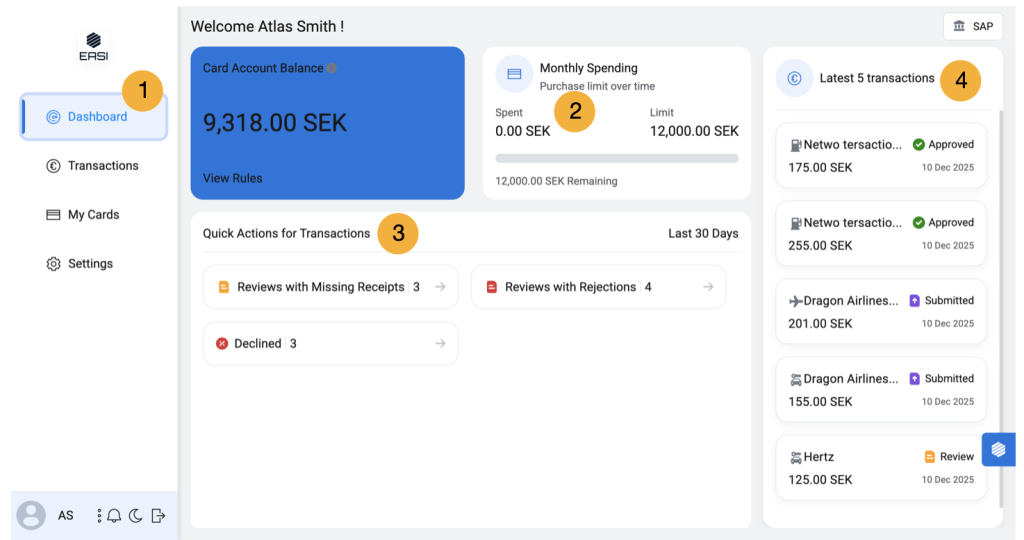The height and width of the screenshot is (540, 1024).
Task: Open the three-dot user menu
Action: [x=99, y=516]
